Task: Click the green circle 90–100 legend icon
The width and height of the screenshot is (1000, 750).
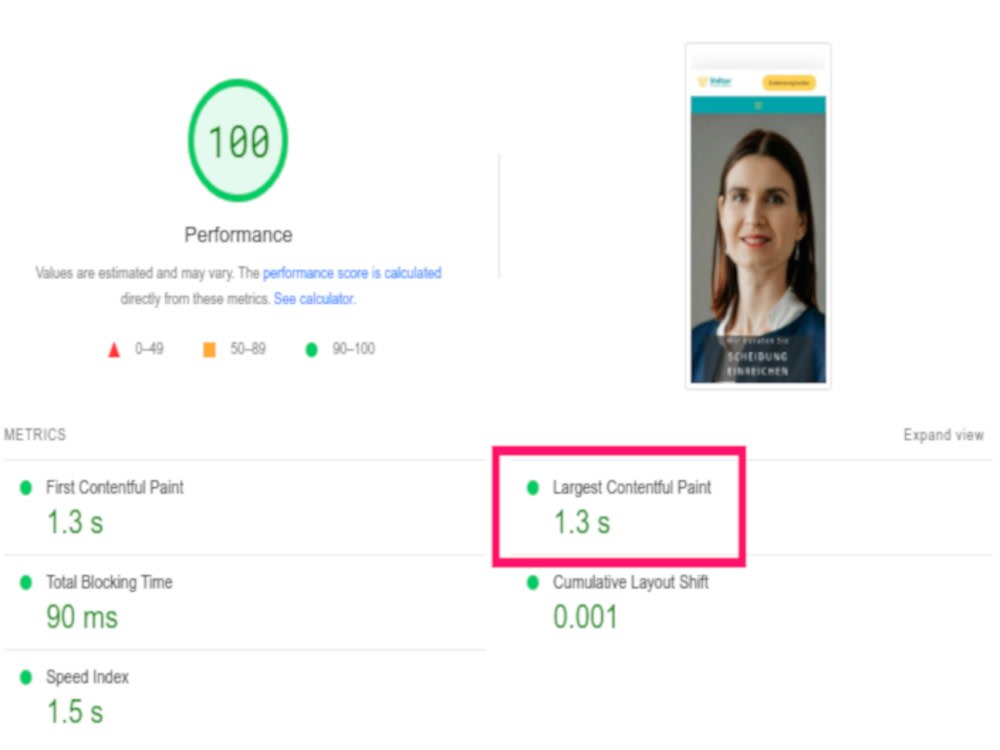Action: [x=311, y=349]
